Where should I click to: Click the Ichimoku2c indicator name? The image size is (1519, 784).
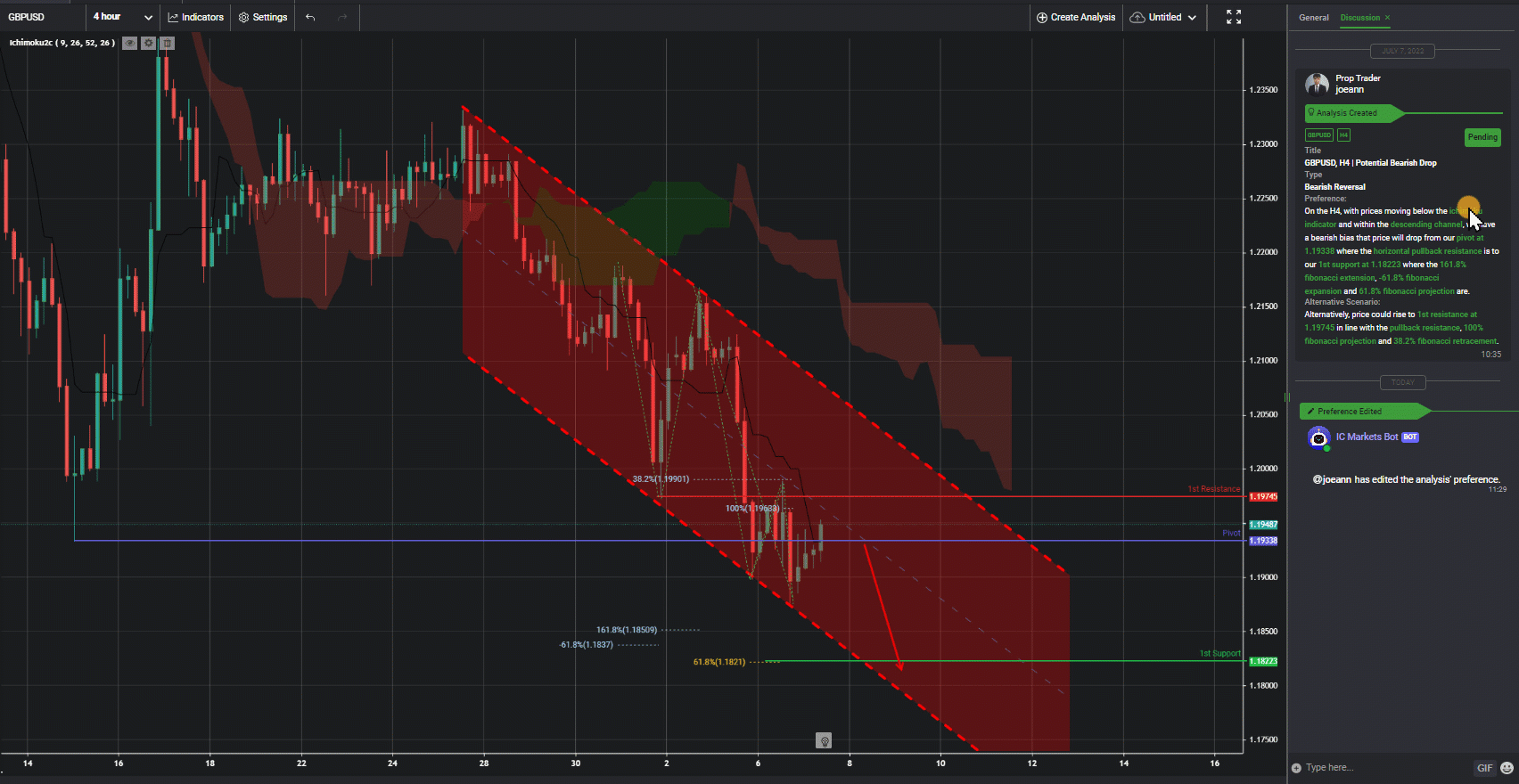click(x=62, y=43)
